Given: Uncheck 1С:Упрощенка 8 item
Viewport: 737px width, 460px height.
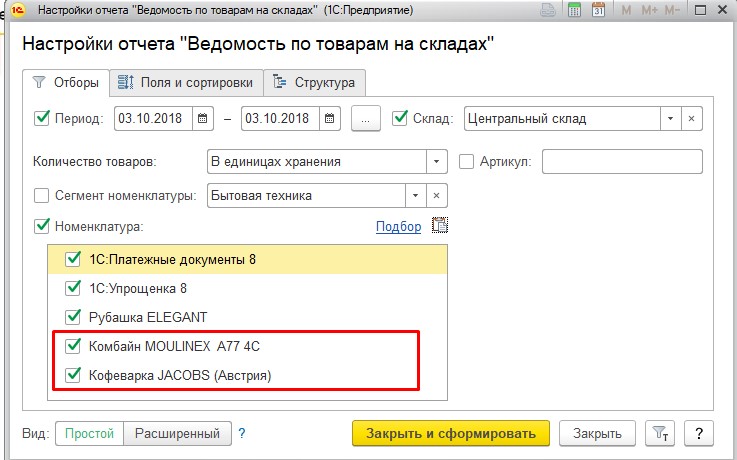Looking at the screenshot, I should (73, 288).
